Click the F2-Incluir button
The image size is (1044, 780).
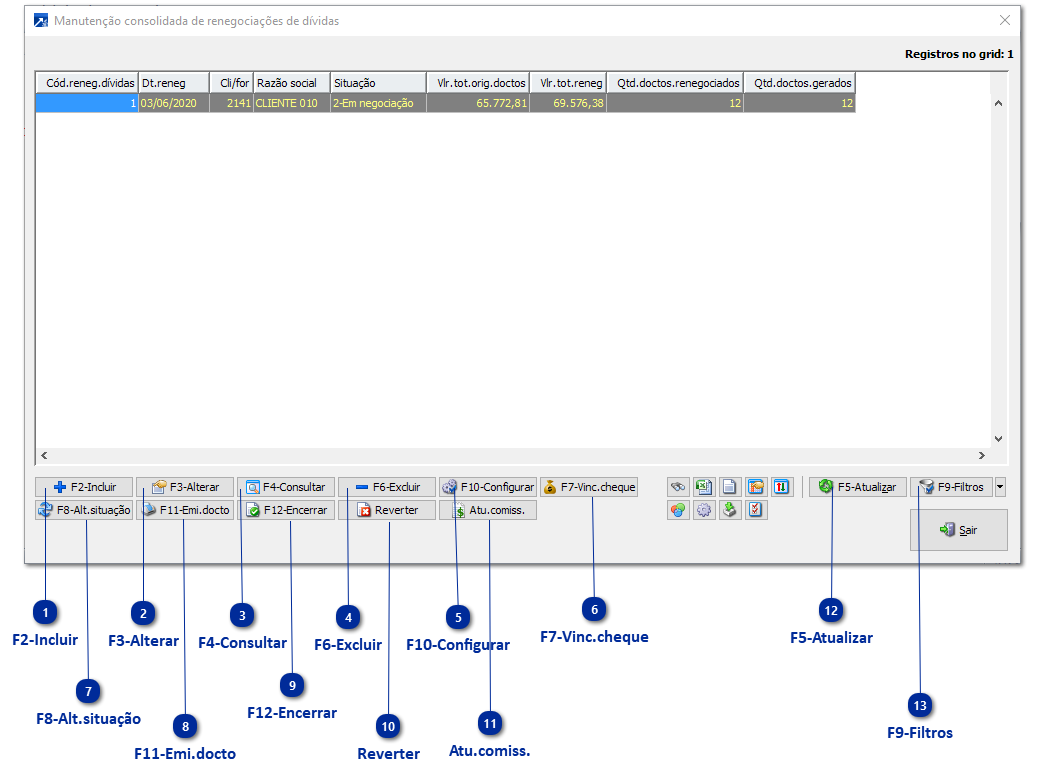84,487
